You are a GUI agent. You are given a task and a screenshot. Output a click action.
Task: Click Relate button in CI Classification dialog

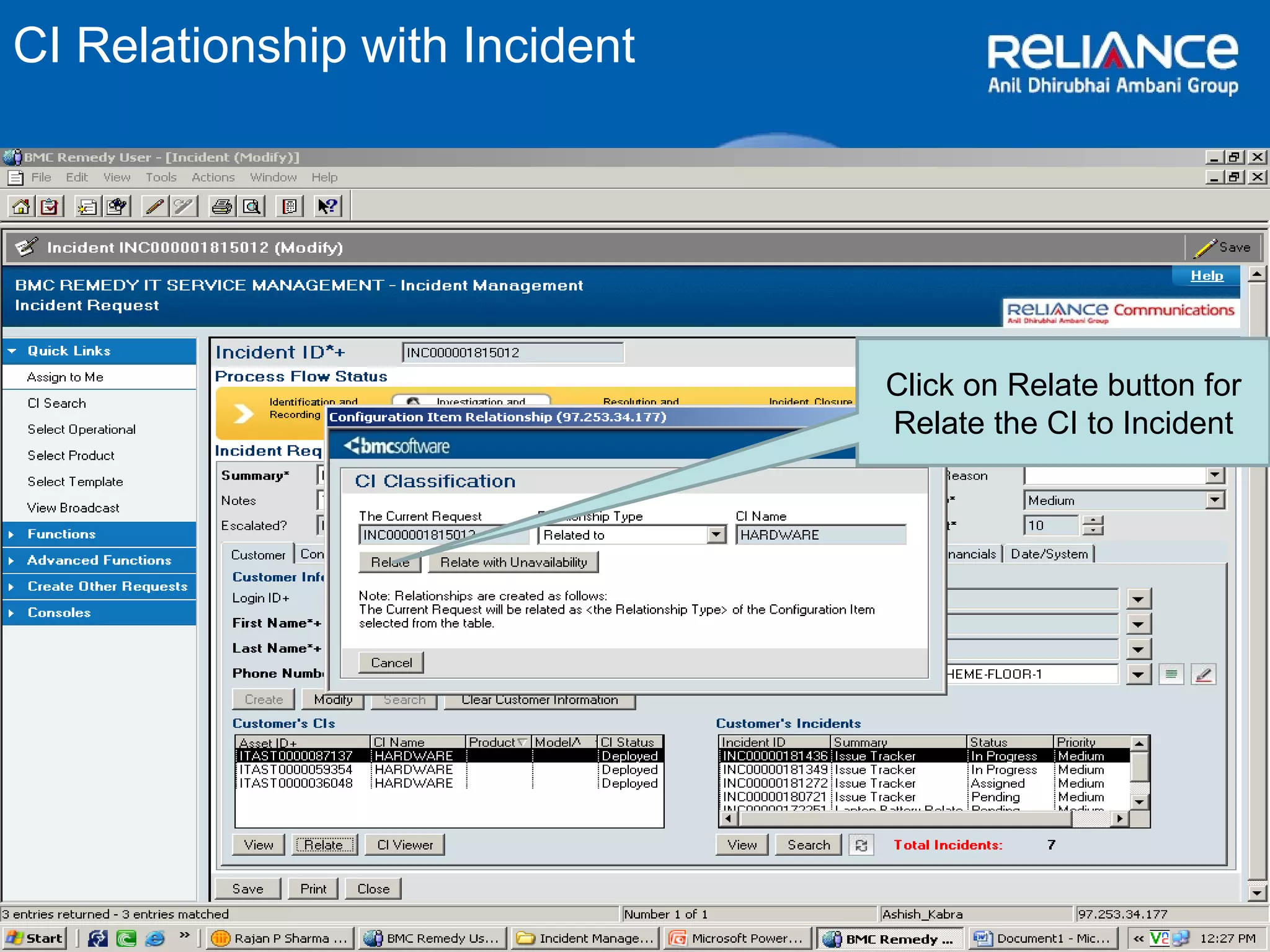tap(390, 562)
